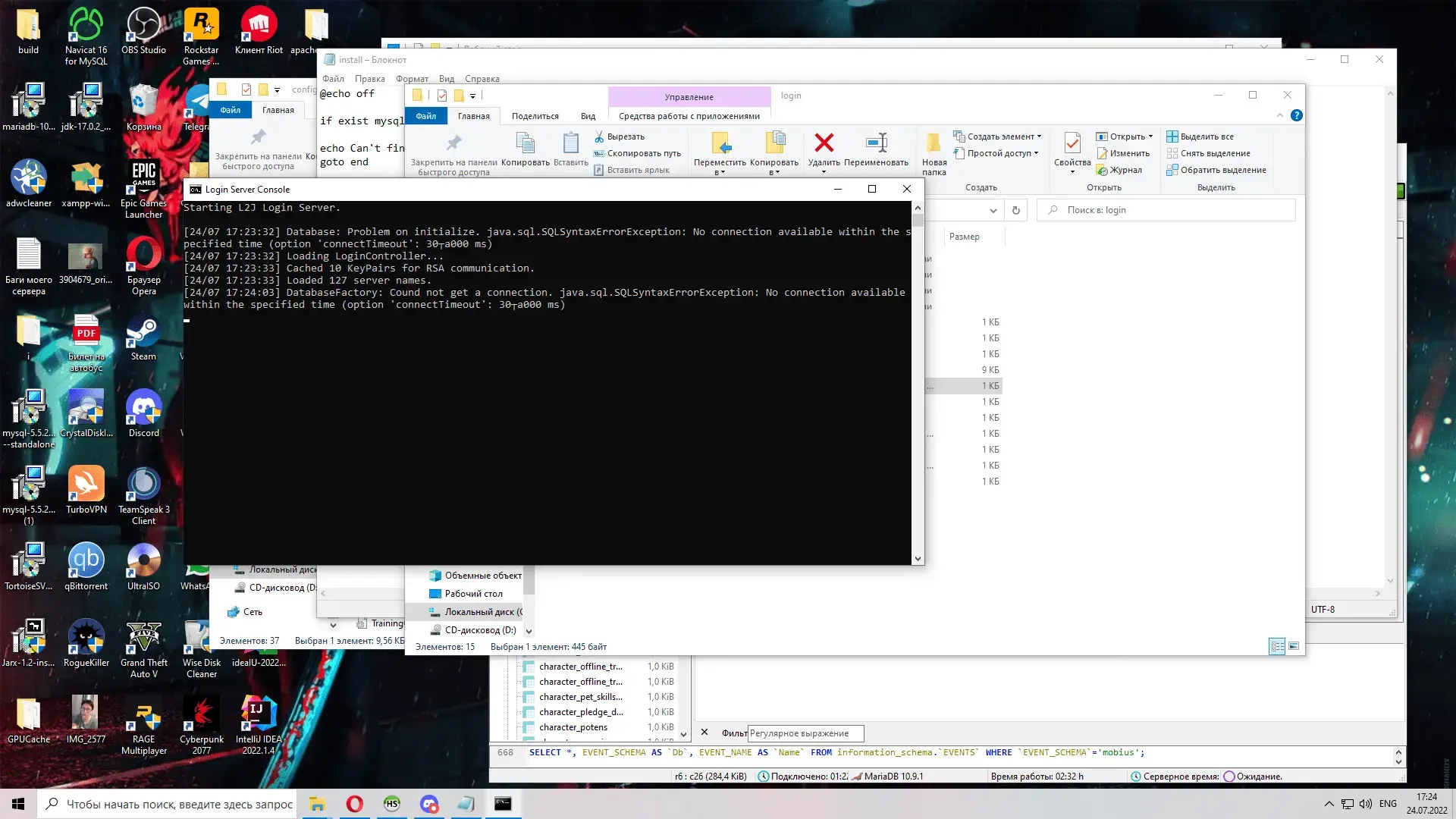This screenshot has height=819, width=1456.
Task: Open address bar history dropdown in login Explorer
Action: (x=993, y=210)
